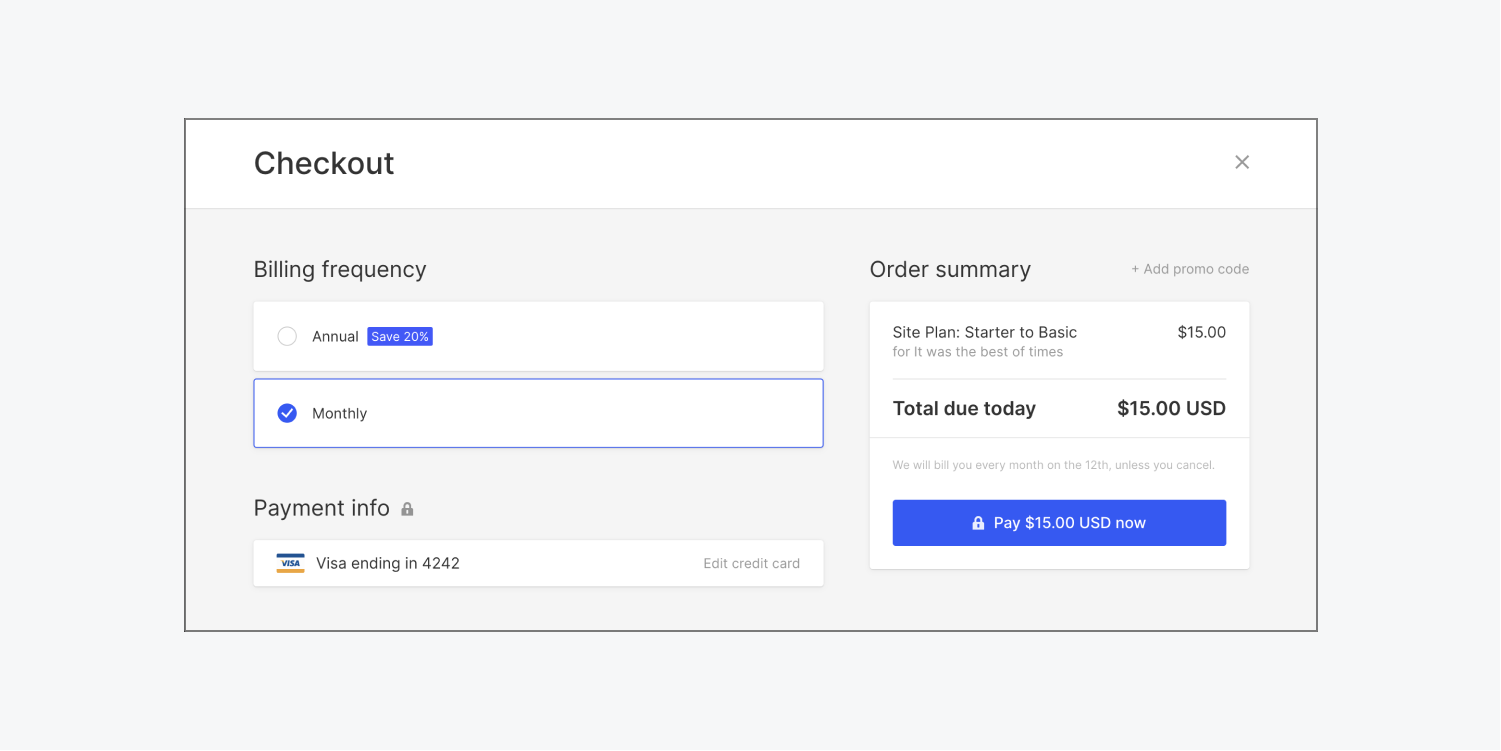The image size is (1501, 751).
Task: Click the lock icon beside Payment info
Action: click(407, 509)
